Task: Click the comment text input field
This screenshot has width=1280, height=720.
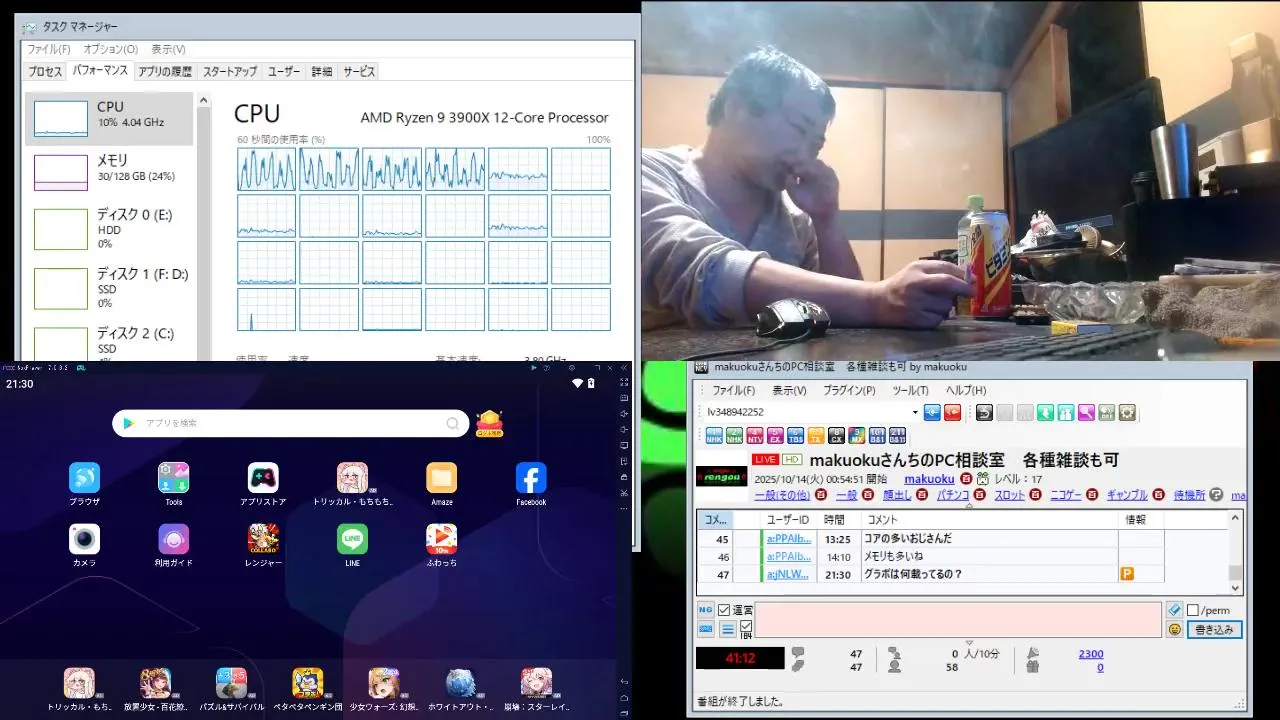Action: [x=957, y=619]
